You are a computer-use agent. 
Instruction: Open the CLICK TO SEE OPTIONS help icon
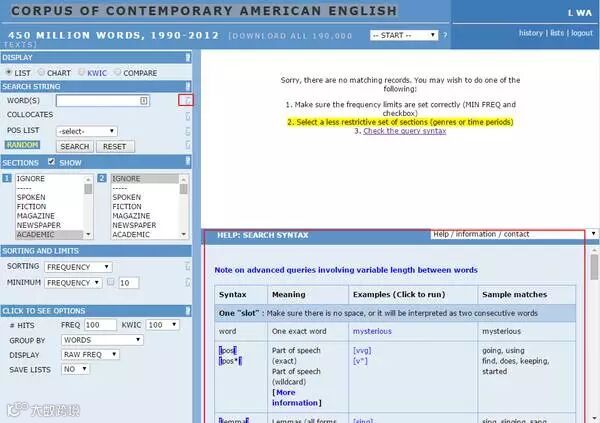[188, 310]
